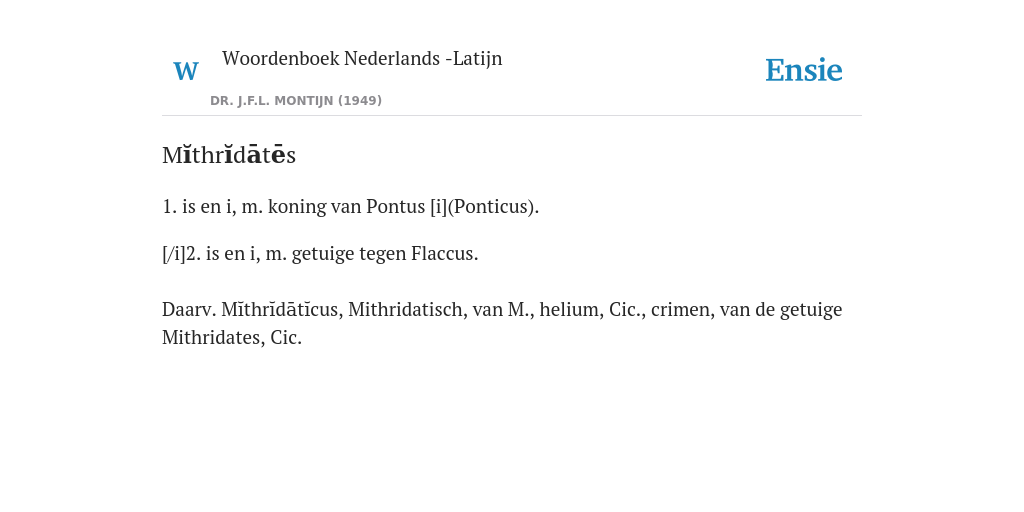Click the stray '[/i]2.' markup text

click(182, 253)
